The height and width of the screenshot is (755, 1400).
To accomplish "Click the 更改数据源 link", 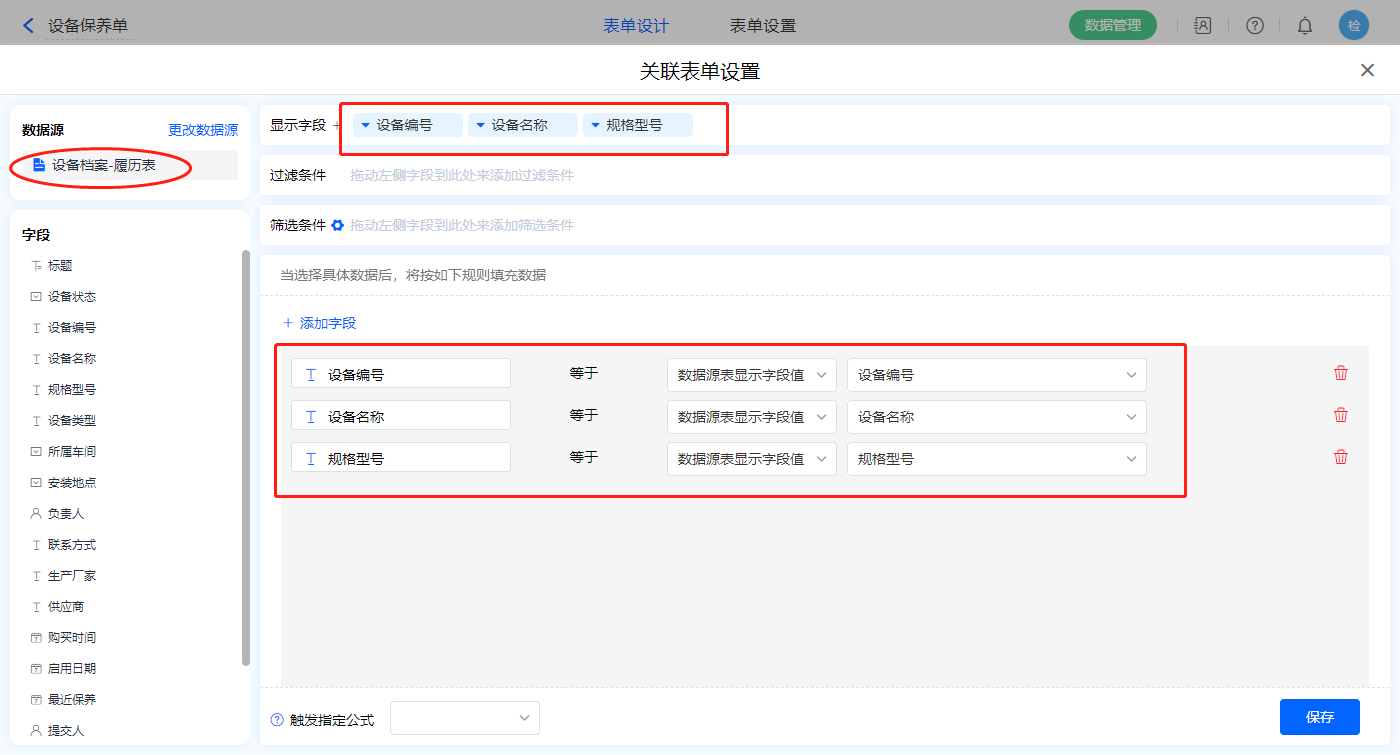I will 203,130.
